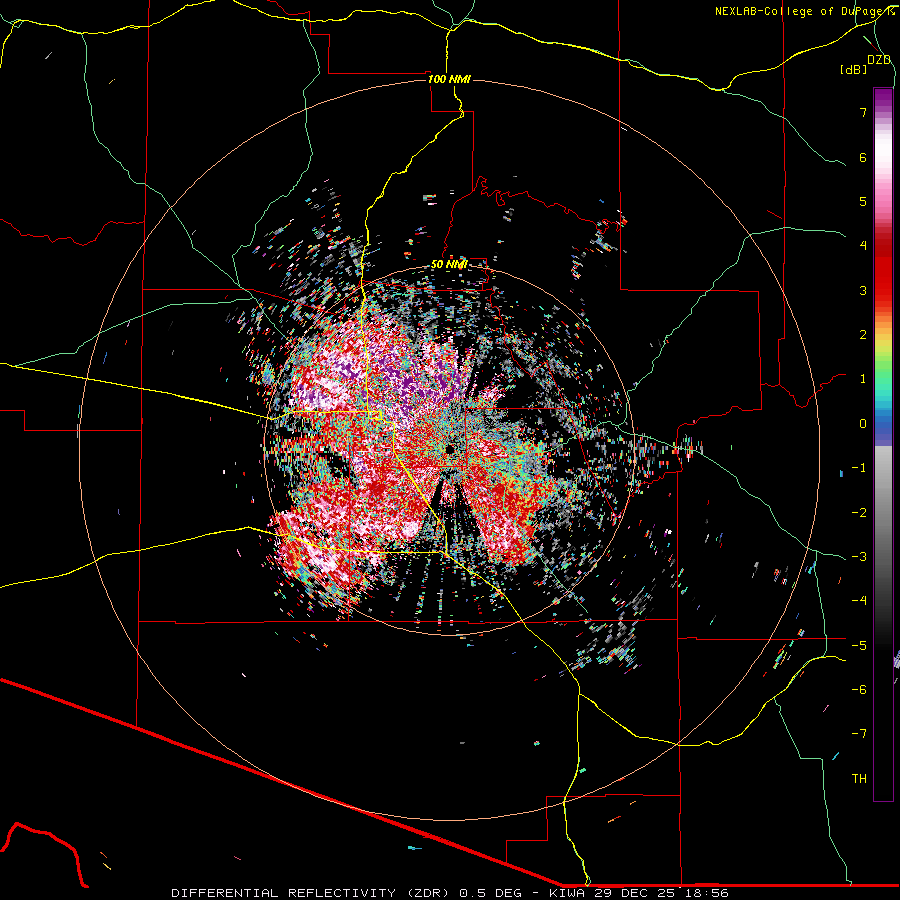Click the "-4" value on the scale
Screen dimensions: 900x900
[859, 601]
